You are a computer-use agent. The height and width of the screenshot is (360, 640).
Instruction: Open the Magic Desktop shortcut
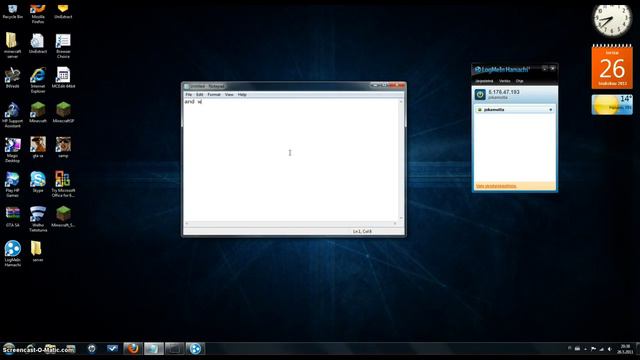point(13,150)
